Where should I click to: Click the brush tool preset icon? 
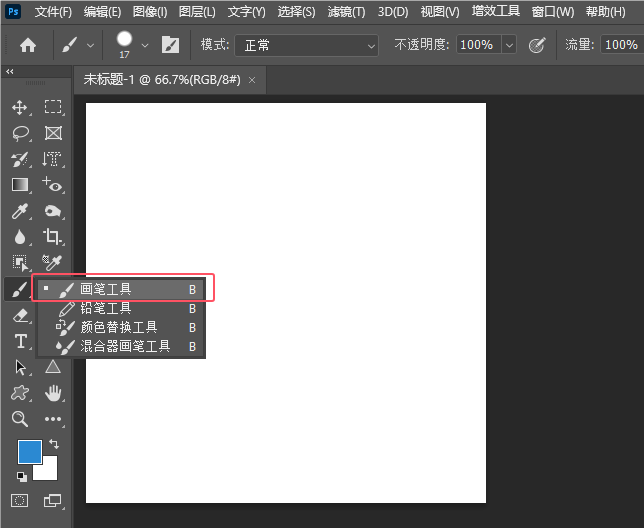point(70,45)
